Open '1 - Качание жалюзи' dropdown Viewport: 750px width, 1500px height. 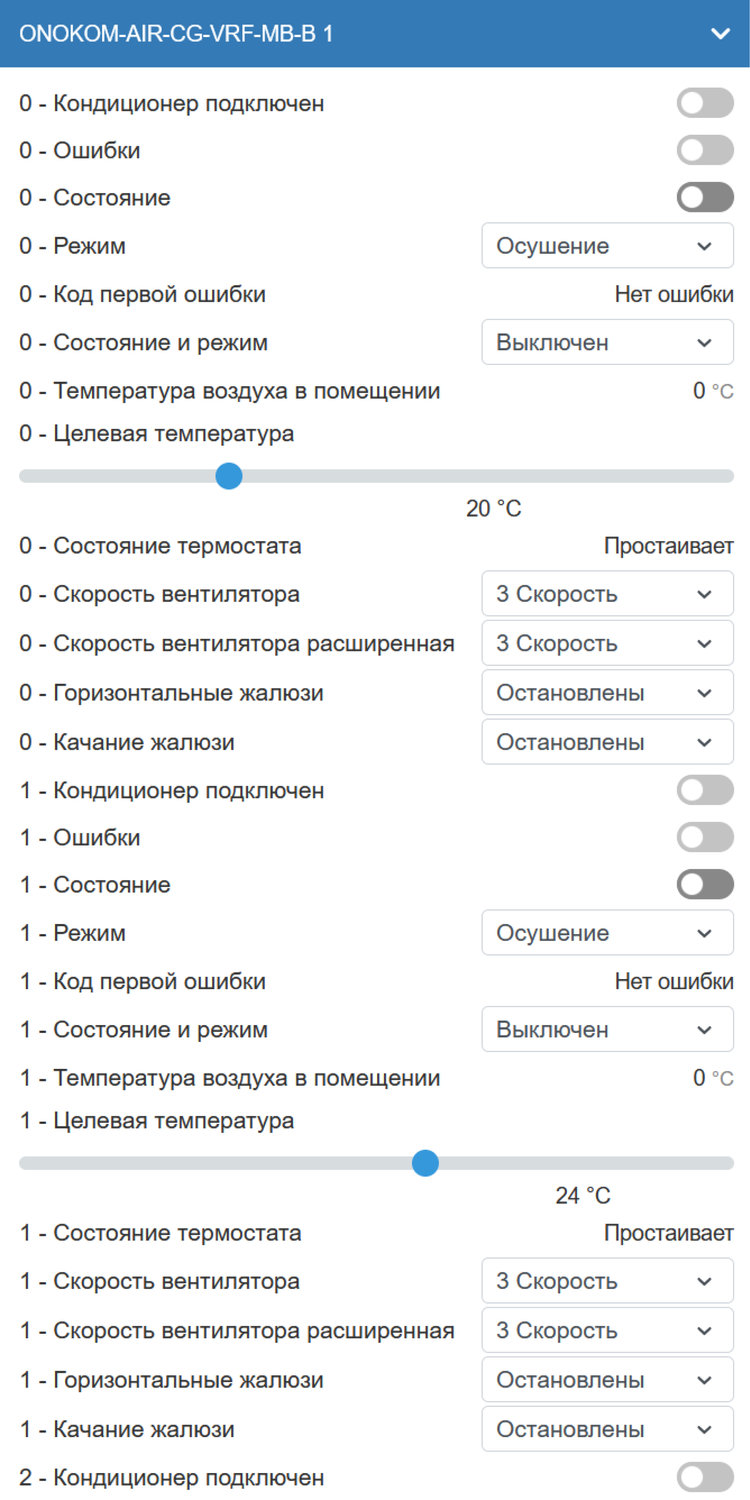click(607, 1429)
